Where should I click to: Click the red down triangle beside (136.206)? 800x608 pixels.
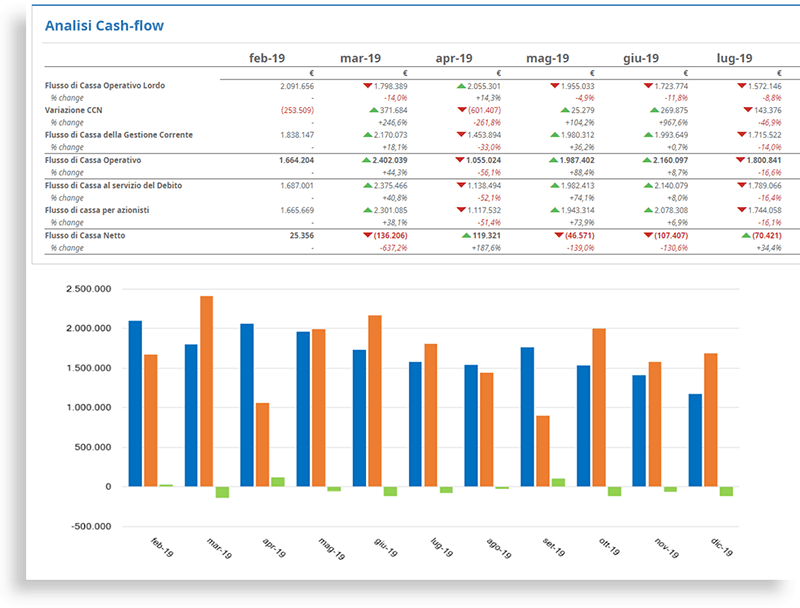(367, 235)
